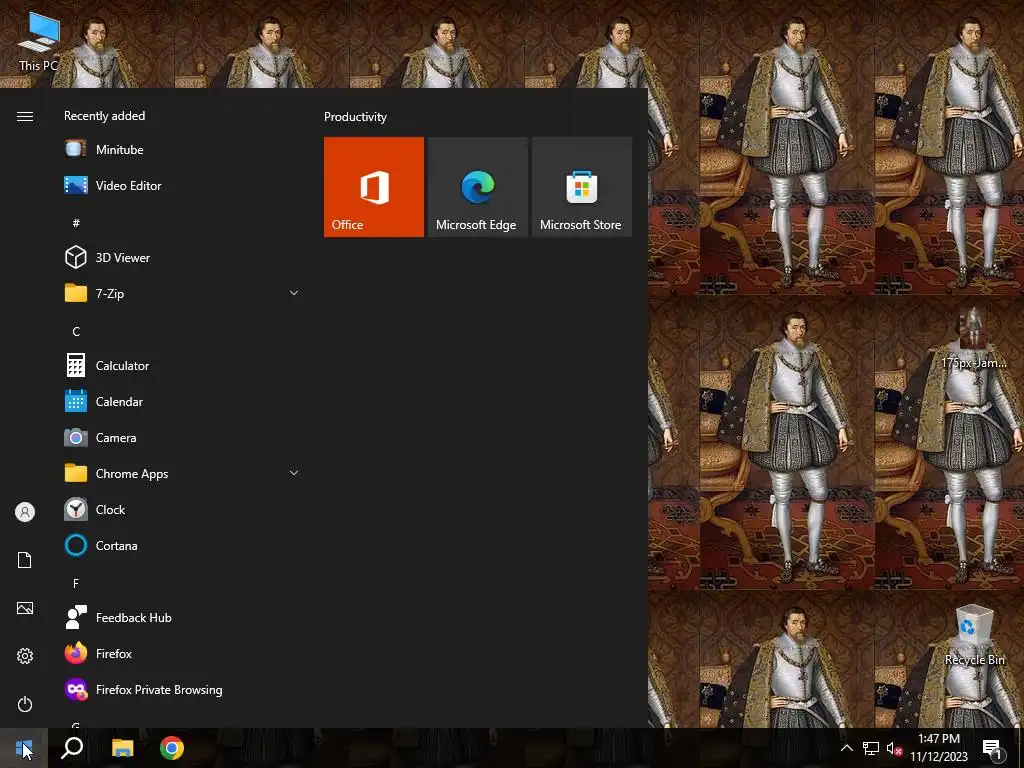Click muted volume tray icon
The image size is (1024, 768).
[x=895, y=748]
